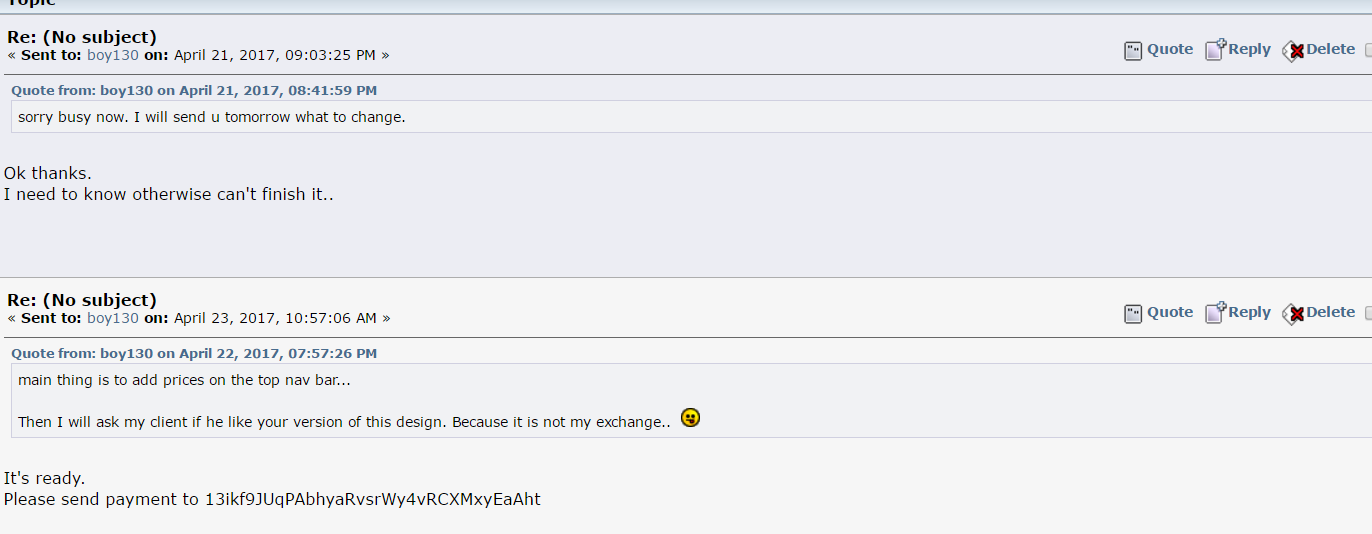Open boy130 profile from the 10:57:06 AM message
This screenshot has width=1372, height=534.
(113, 318)
